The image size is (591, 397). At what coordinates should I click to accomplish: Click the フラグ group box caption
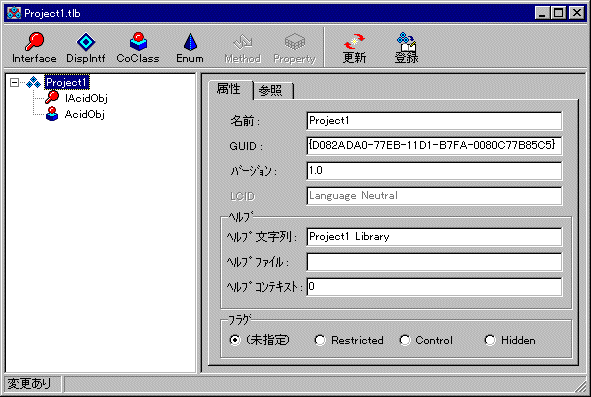click(240, 320)
